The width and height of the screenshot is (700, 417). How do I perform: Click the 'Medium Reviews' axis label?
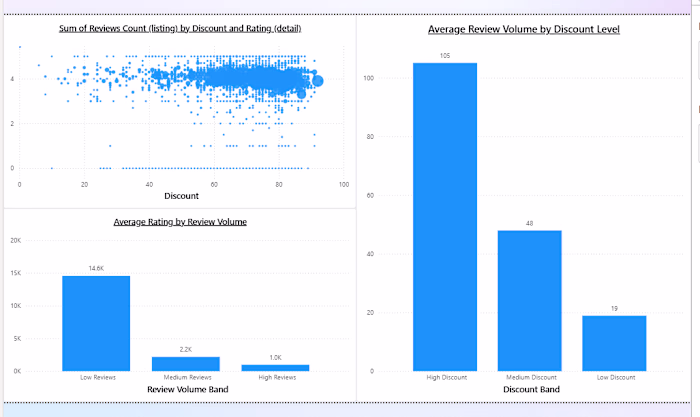tap(188, 377)
